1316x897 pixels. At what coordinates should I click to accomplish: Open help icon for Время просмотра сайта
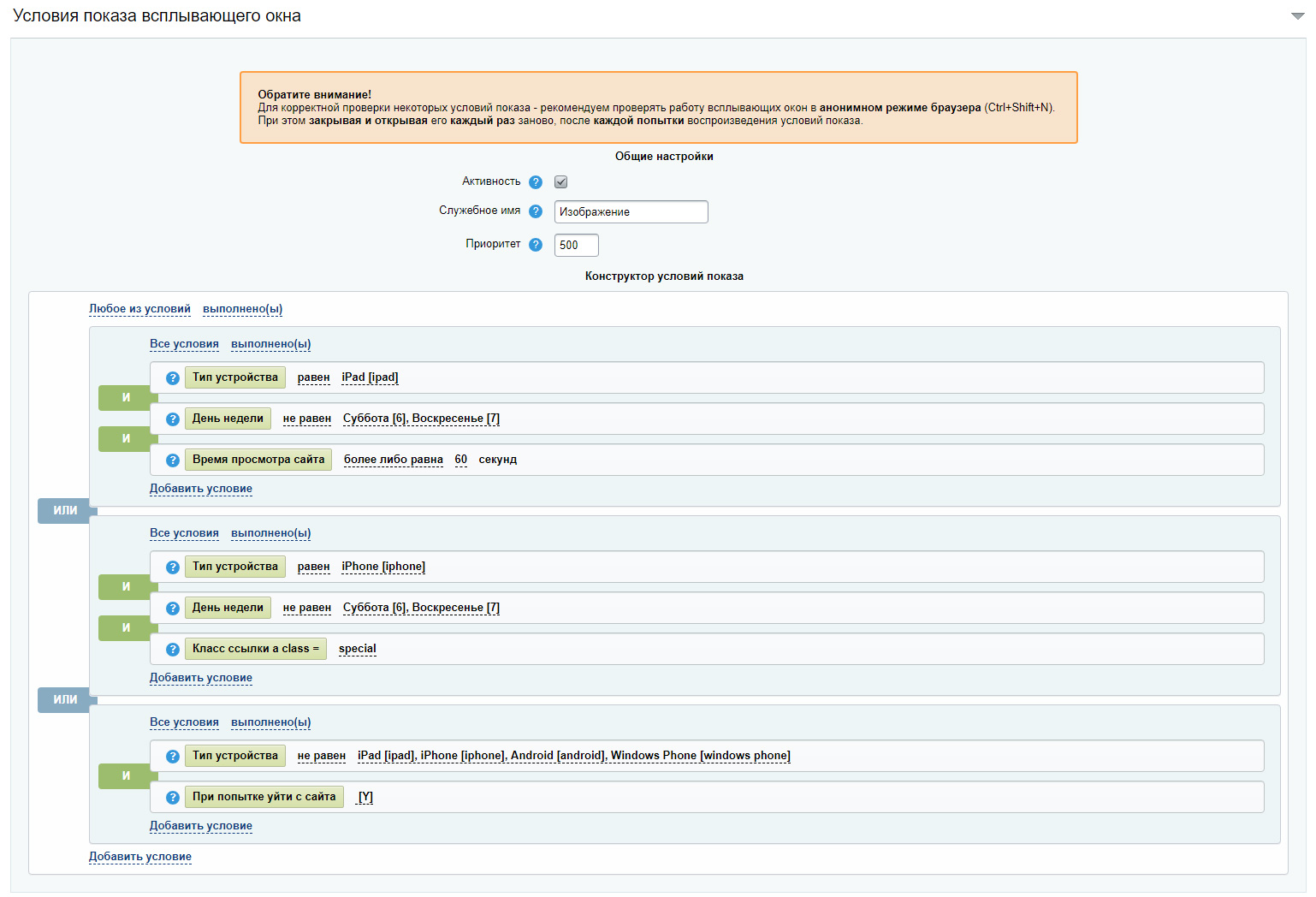click(x=173, y=460)
